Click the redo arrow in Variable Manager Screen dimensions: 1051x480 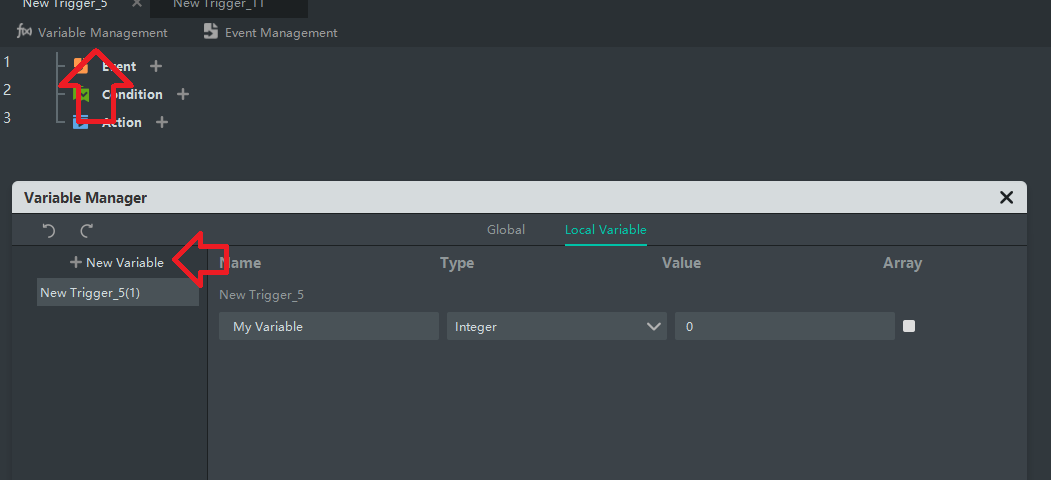(x=87, y=231)
